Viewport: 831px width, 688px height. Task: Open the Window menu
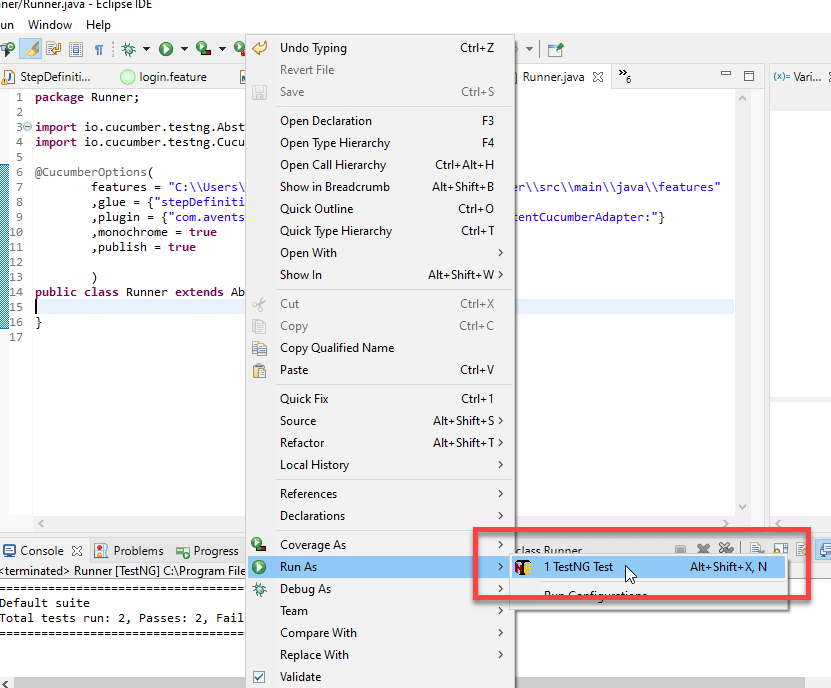click(x=50, y=24)
